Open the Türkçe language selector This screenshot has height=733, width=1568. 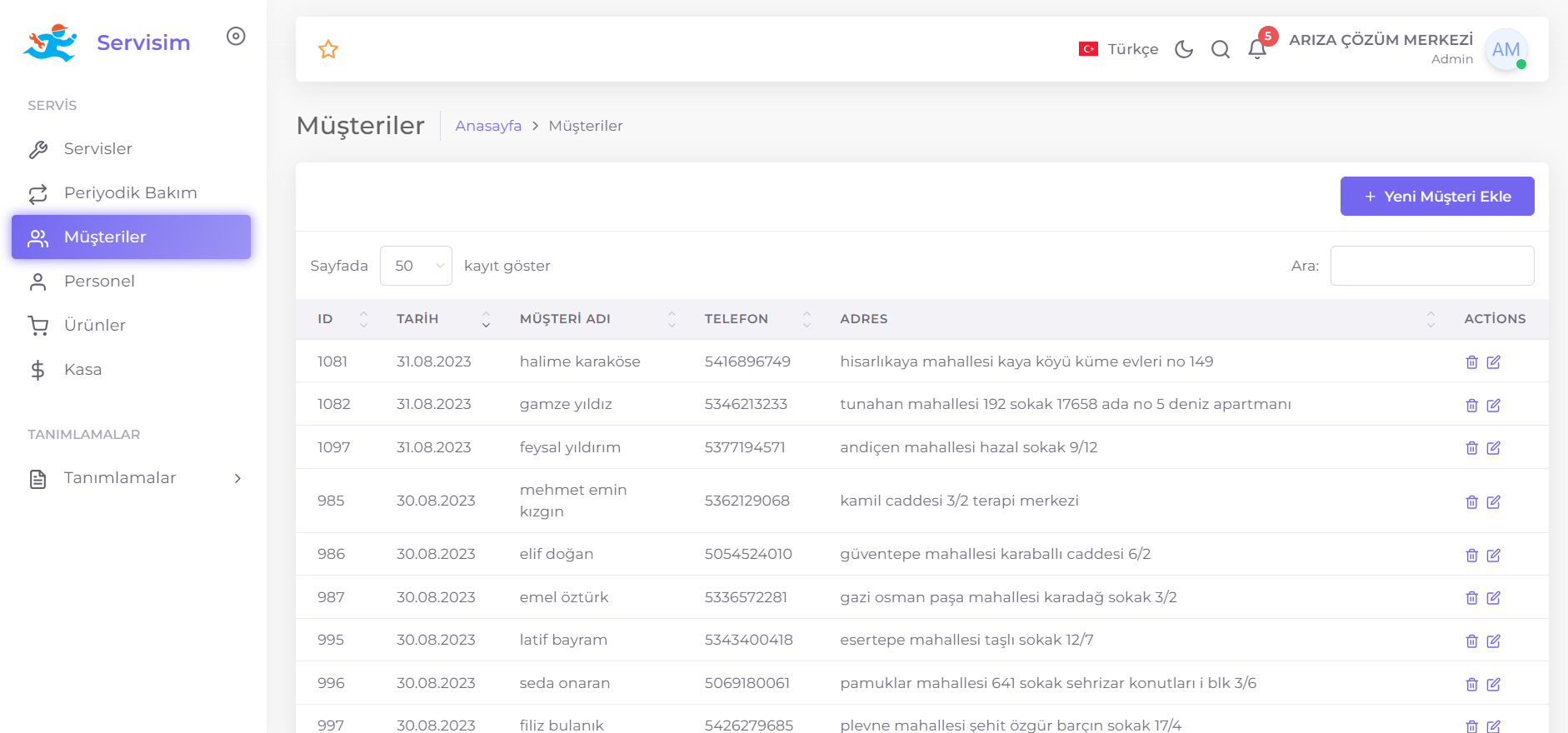tap(1118, 49)
